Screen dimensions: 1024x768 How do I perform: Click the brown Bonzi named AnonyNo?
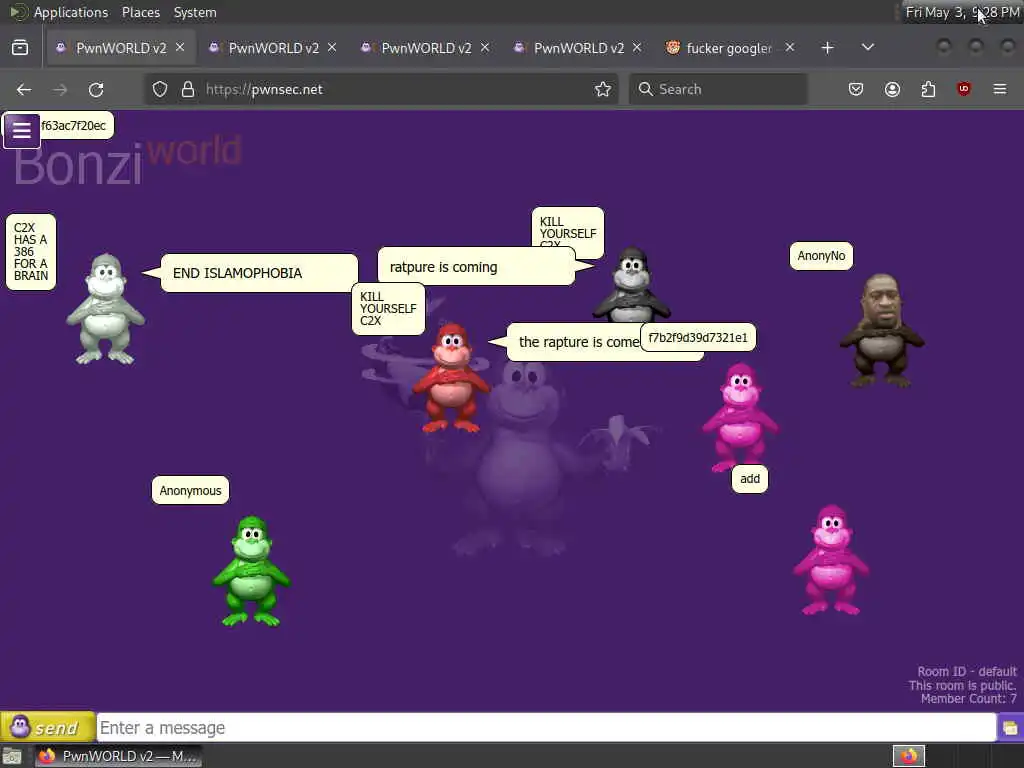click(x=882, y=330)
